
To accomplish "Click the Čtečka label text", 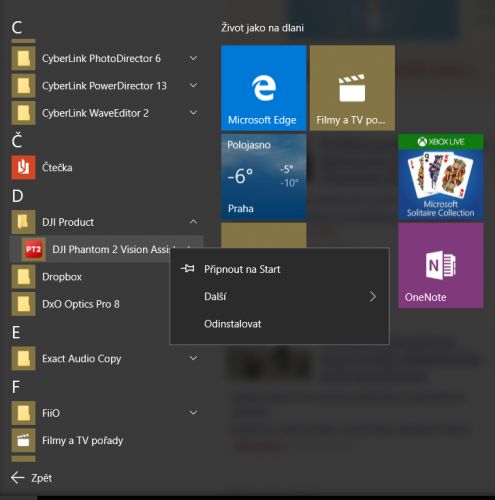I will point(57,167).
